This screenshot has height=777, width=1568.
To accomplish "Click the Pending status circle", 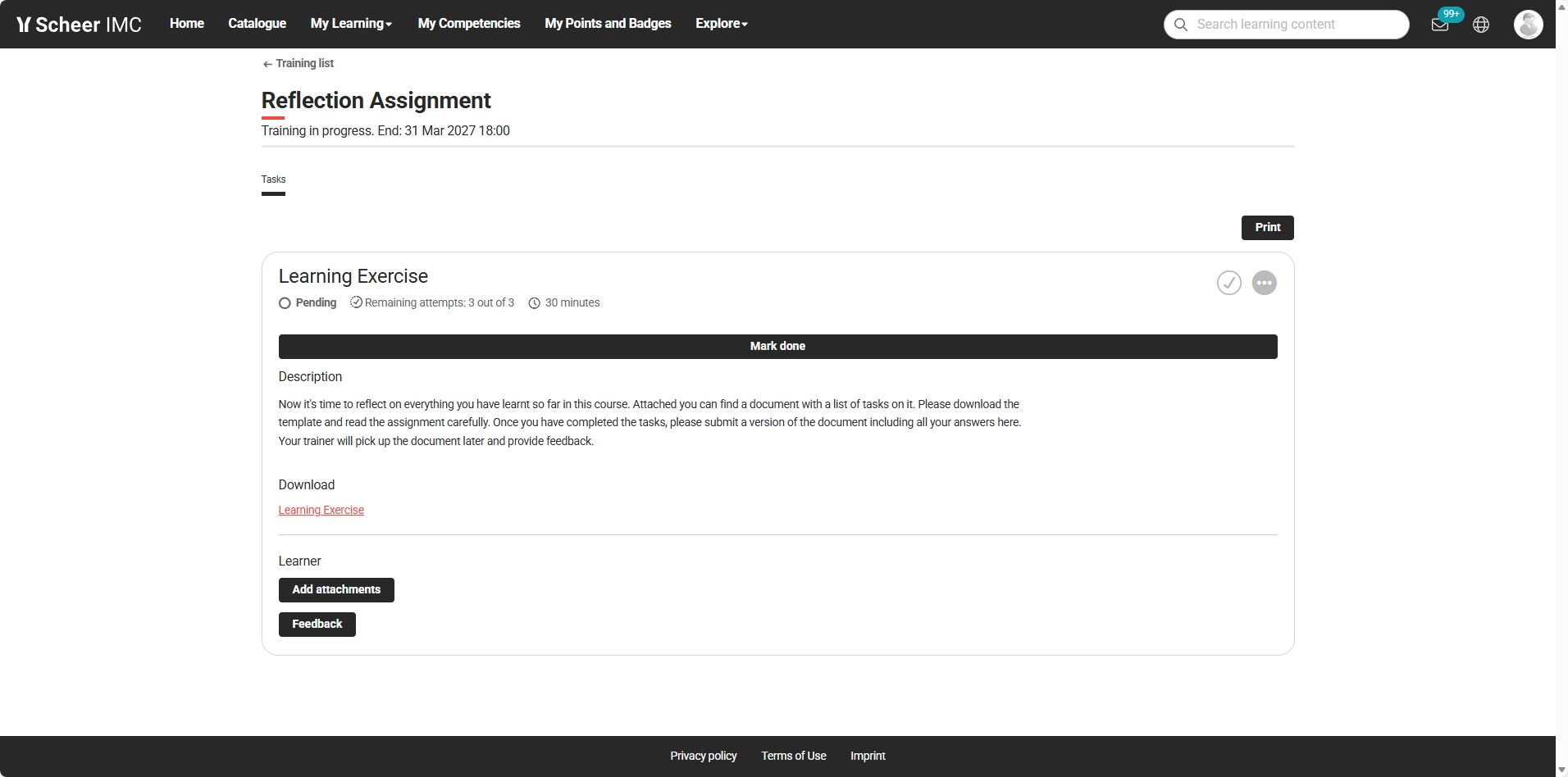I will point(285,303).
